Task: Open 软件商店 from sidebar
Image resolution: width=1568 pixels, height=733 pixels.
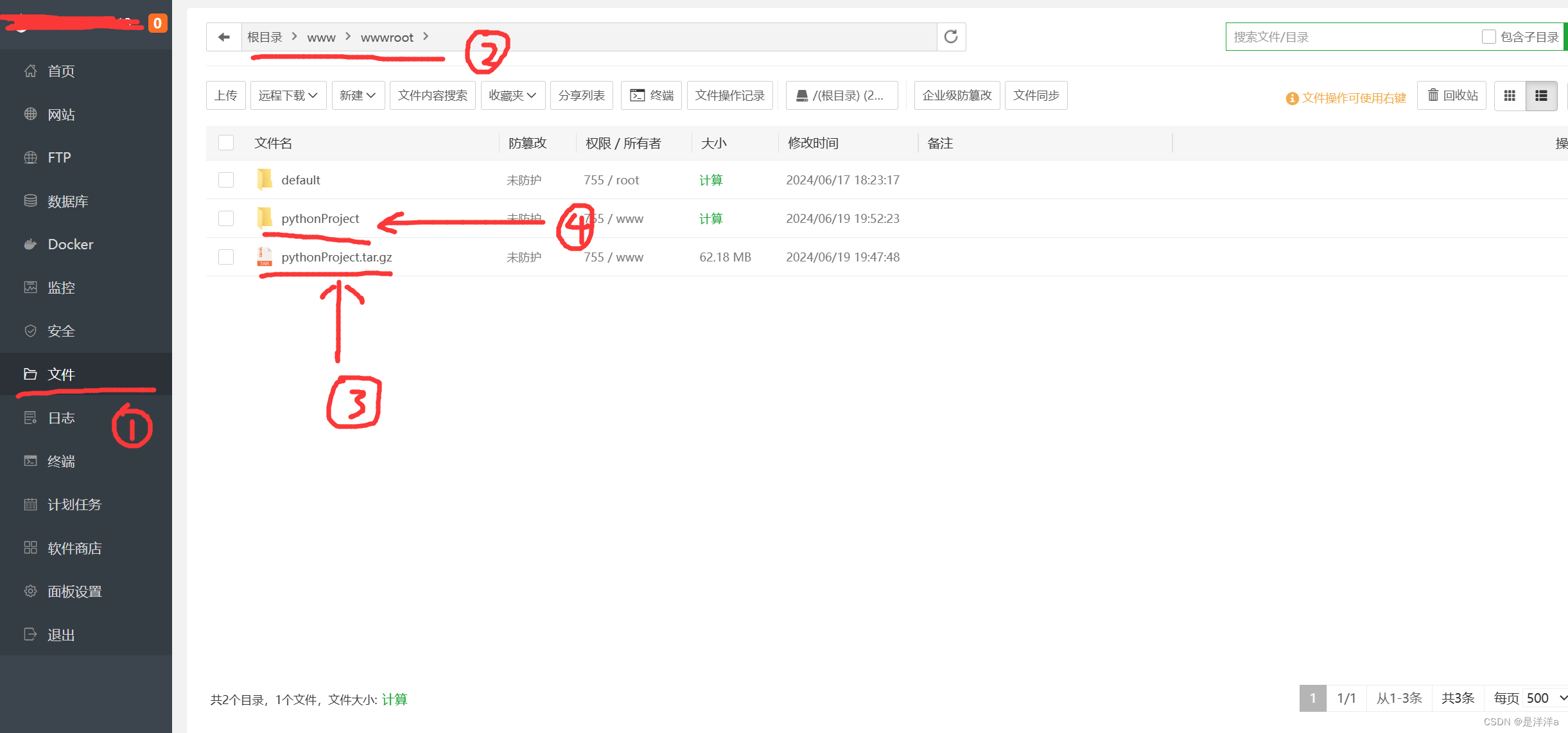Action: coord(74,548)
